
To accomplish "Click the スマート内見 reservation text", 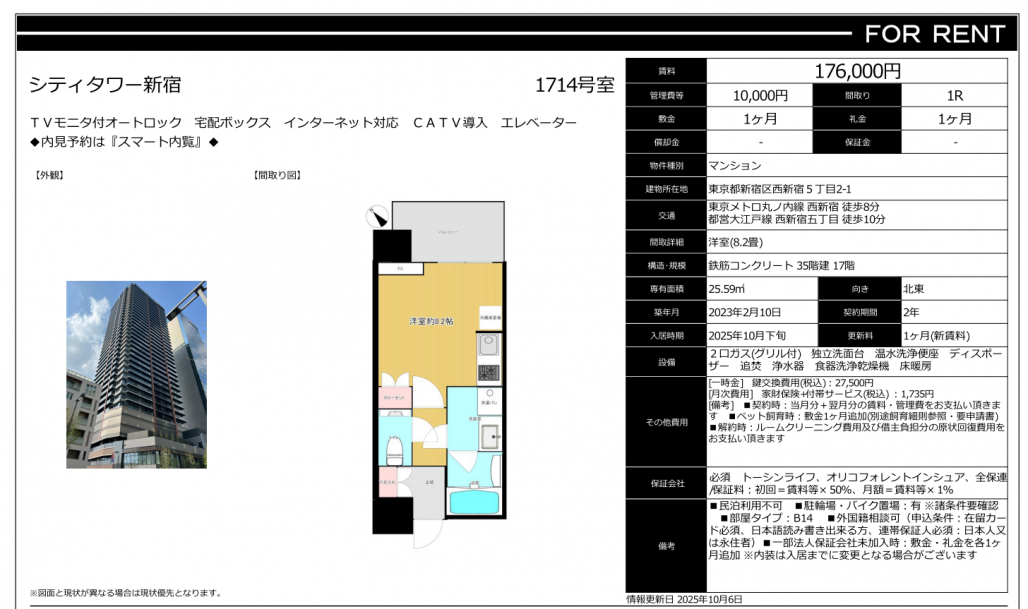I will pos(124,142).
